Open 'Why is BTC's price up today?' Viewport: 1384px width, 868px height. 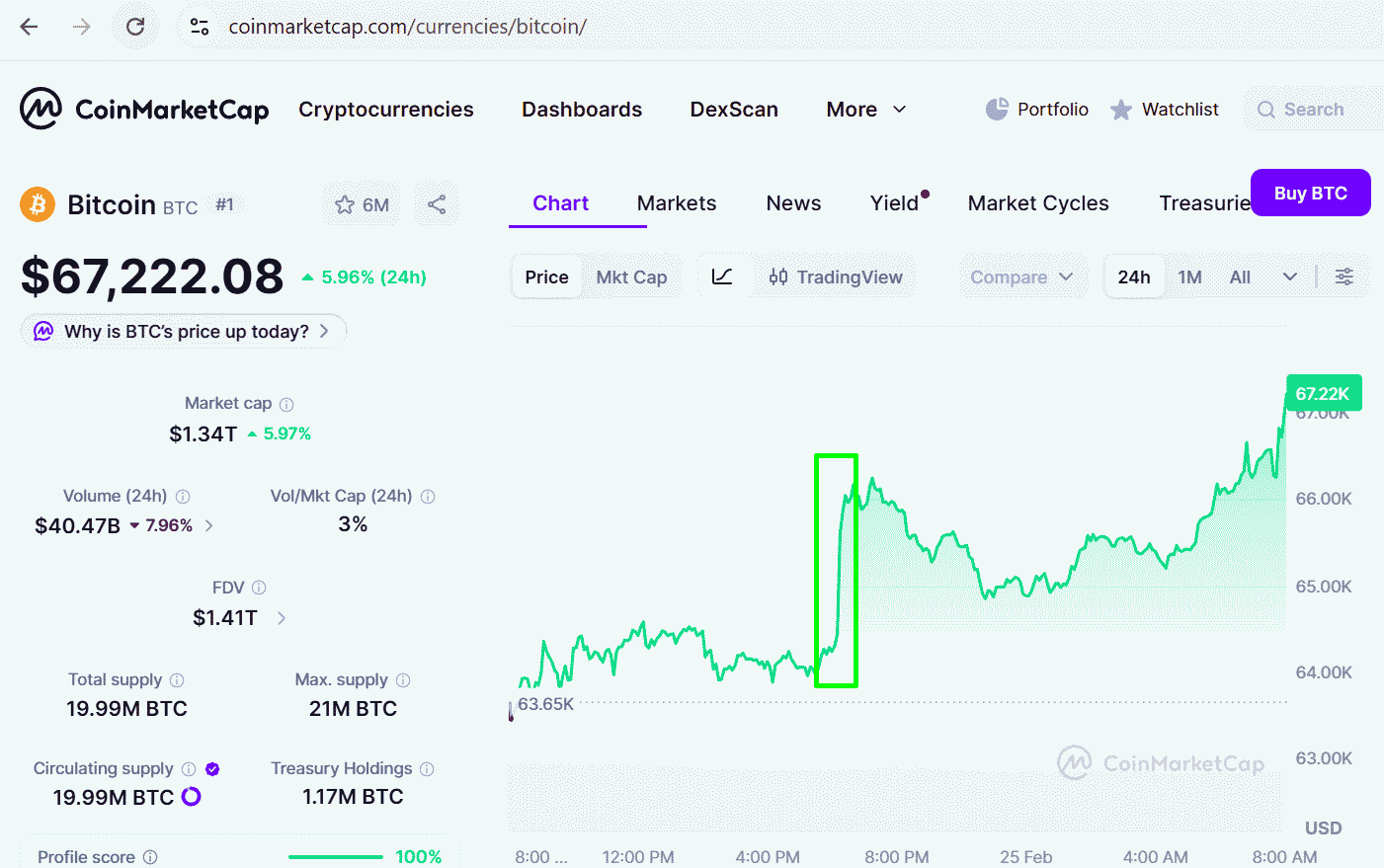[x=185, y=331]
